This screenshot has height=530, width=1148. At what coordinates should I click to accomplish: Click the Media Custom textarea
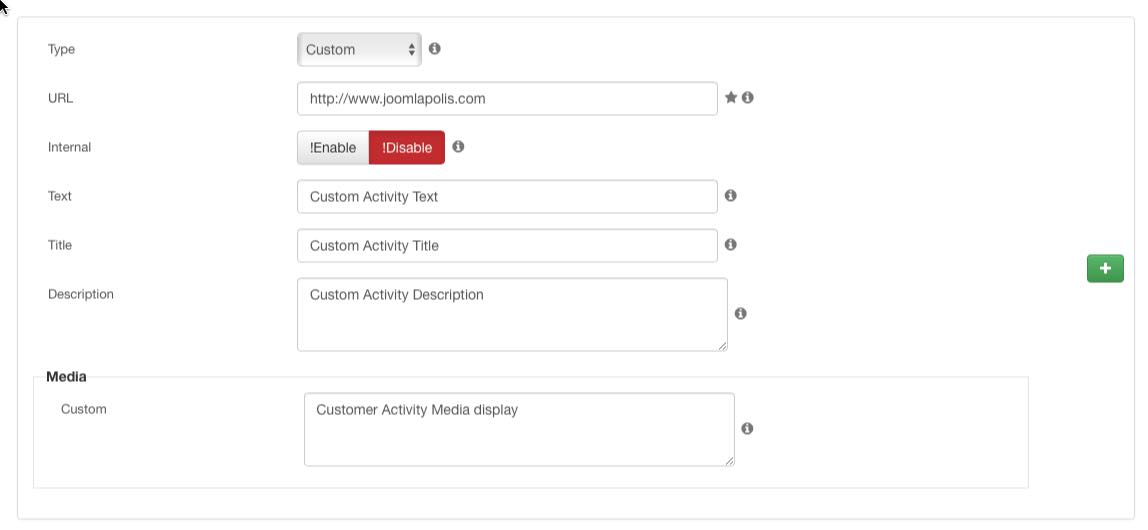coord(519,429)
